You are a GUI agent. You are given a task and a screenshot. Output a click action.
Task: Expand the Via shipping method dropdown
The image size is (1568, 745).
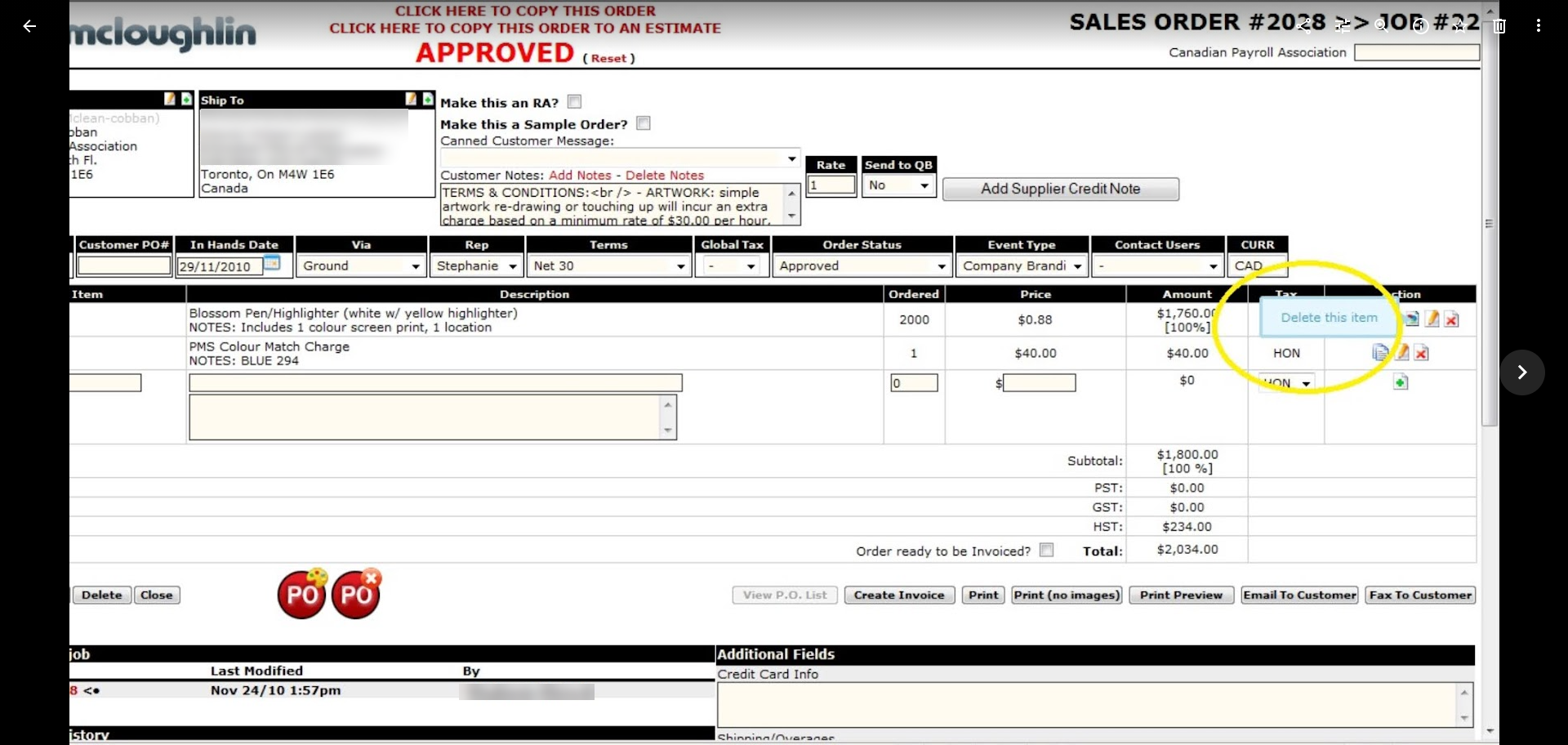click(x=361, y=266)
